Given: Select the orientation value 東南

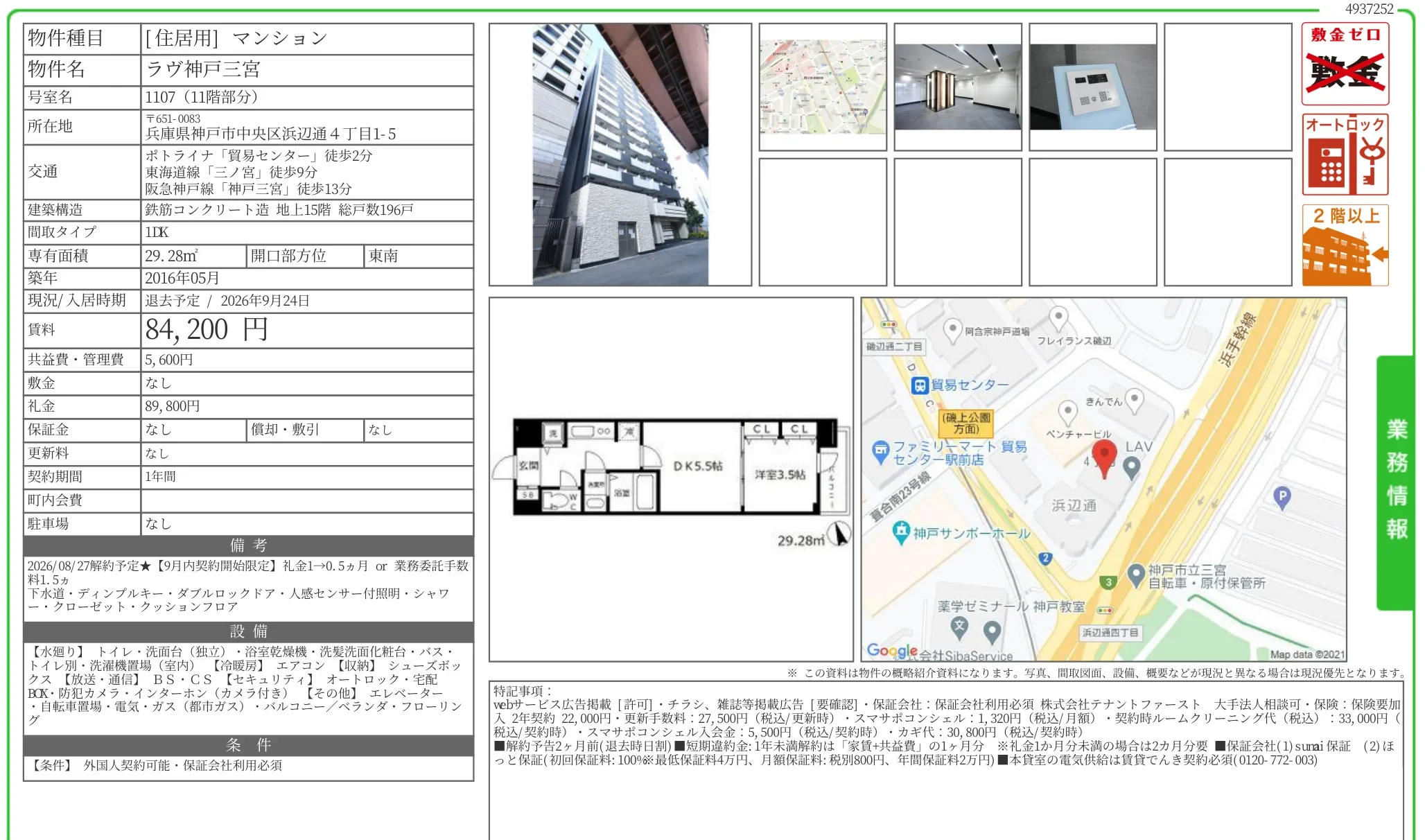Looking at the screenshot, I should (x=383, y=256).
